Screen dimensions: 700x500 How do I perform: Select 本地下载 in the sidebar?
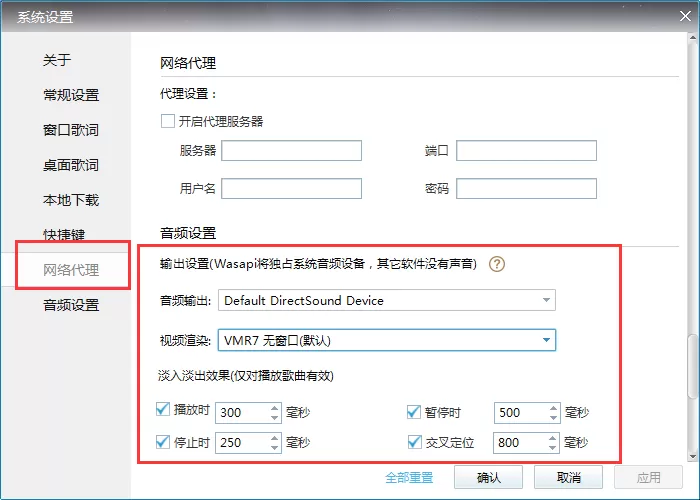click(x=71, y=200)
